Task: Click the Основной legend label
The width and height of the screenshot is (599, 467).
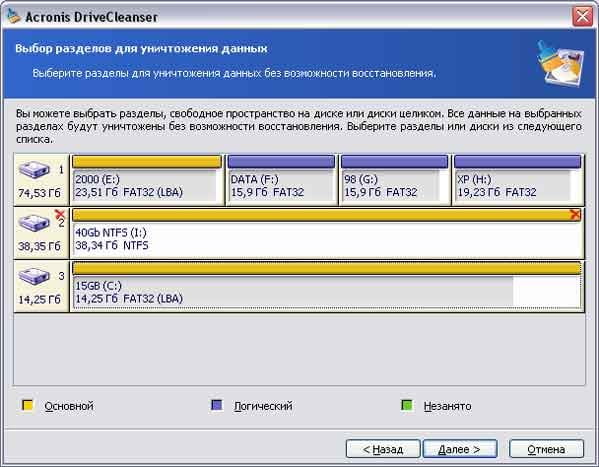Action: pyautogui.click(x=69, y=406)
